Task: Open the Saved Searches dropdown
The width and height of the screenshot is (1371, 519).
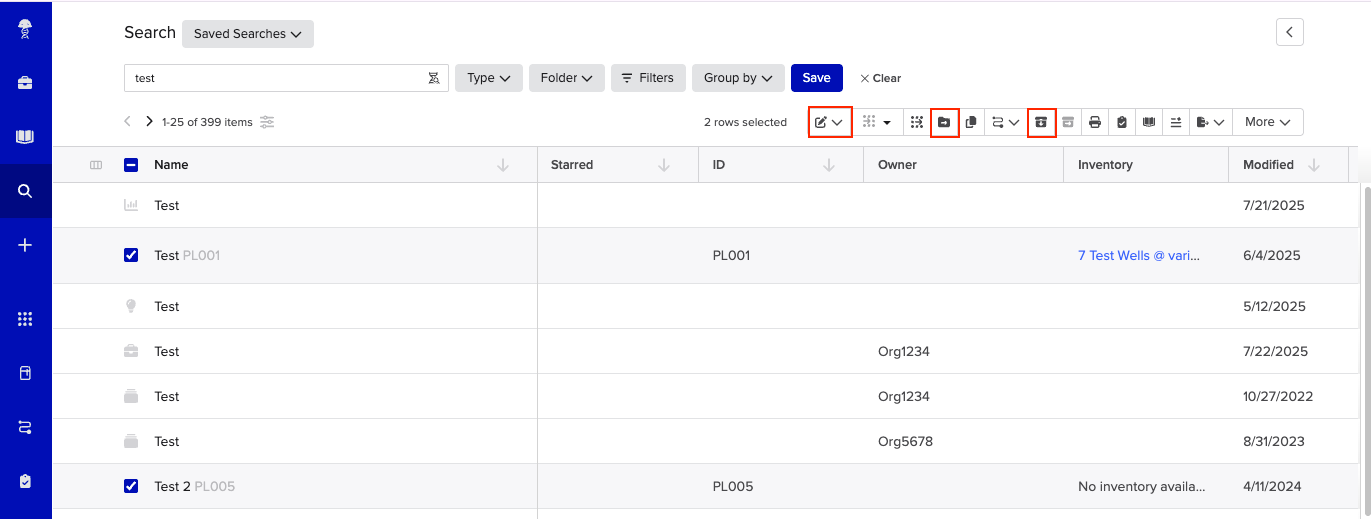Action: click(x=247, y=34)
